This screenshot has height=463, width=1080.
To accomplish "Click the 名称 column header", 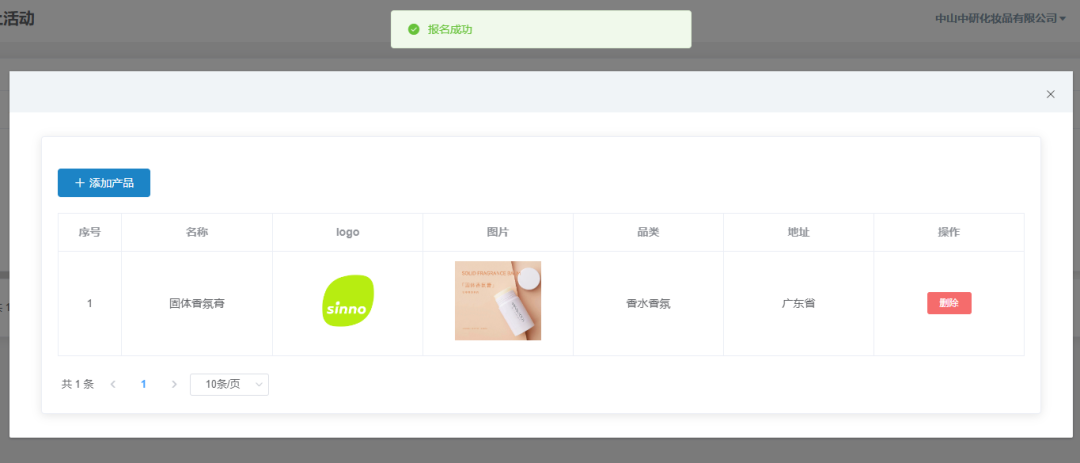I will click(197, 232).
